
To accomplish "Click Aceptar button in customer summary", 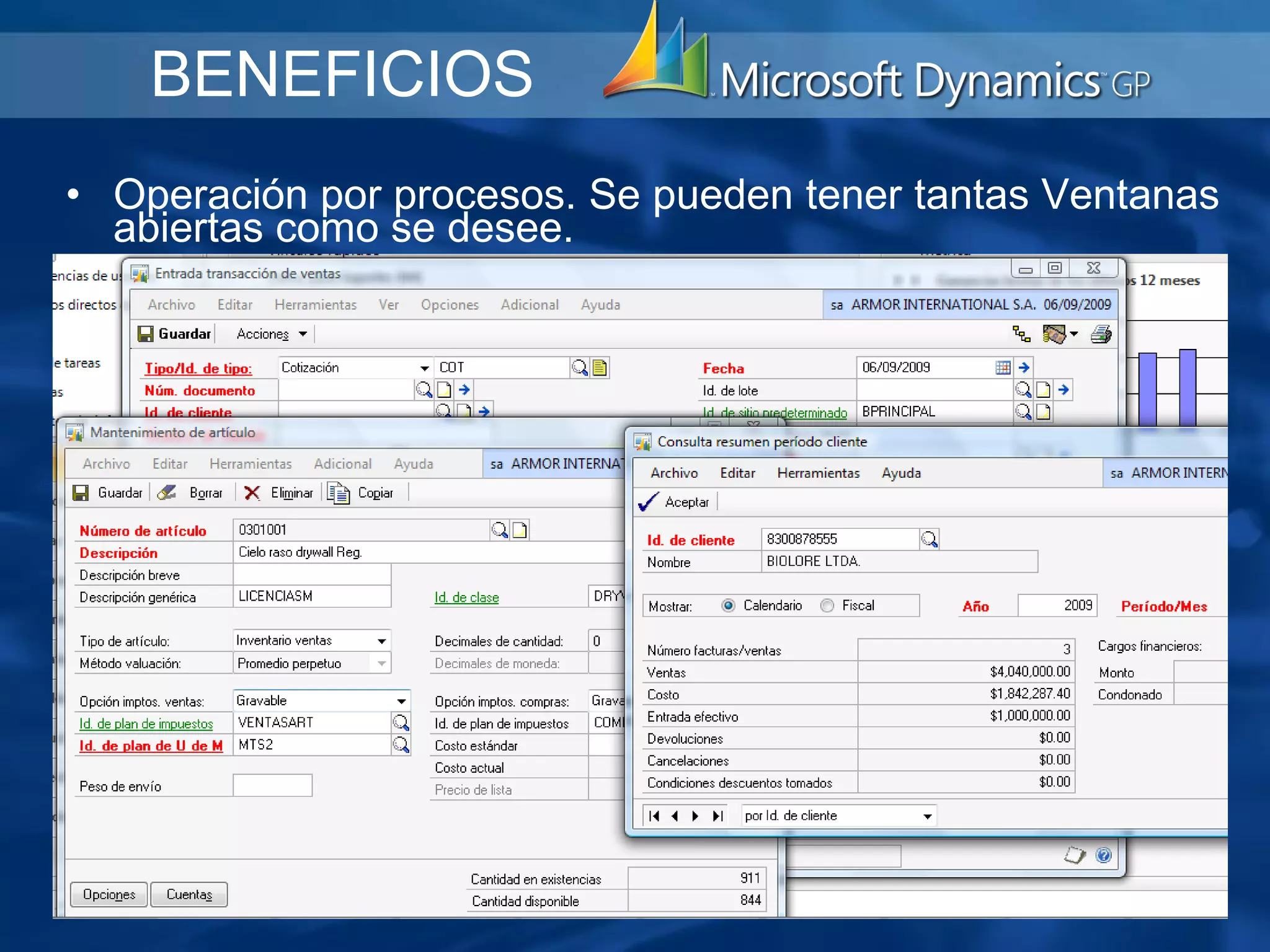I will click(x=674, y=502).
